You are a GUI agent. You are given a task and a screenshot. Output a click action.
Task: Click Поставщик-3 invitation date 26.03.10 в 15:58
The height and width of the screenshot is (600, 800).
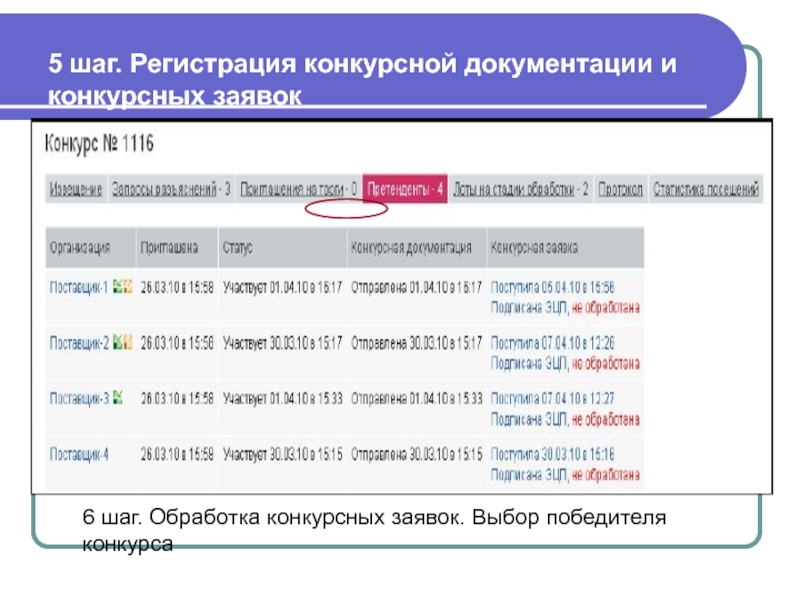177,398
